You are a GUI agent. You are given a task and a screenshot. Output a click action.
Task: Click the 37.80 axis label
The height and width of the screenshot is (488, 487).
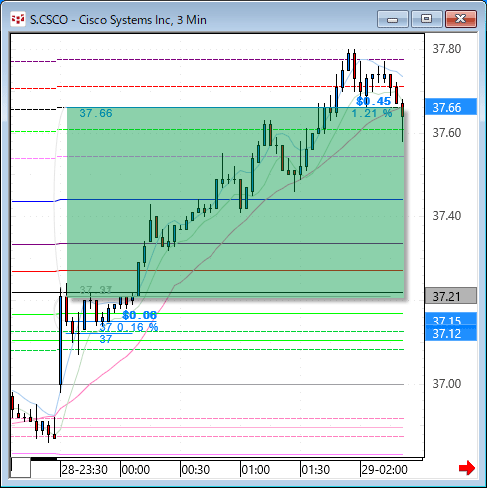click(447, 49)
